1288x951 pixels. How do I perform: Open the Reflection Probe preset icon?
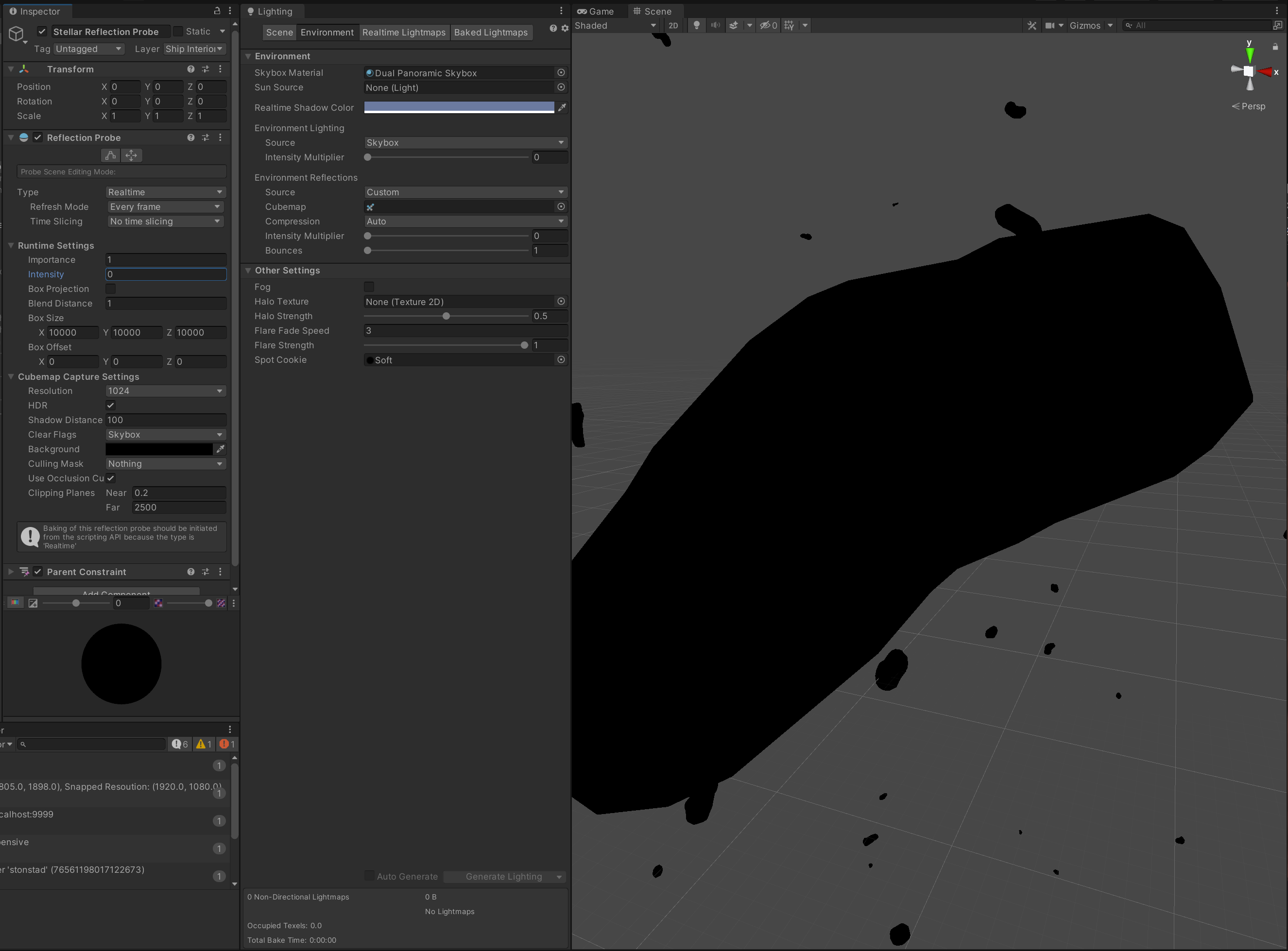point(205,137)
